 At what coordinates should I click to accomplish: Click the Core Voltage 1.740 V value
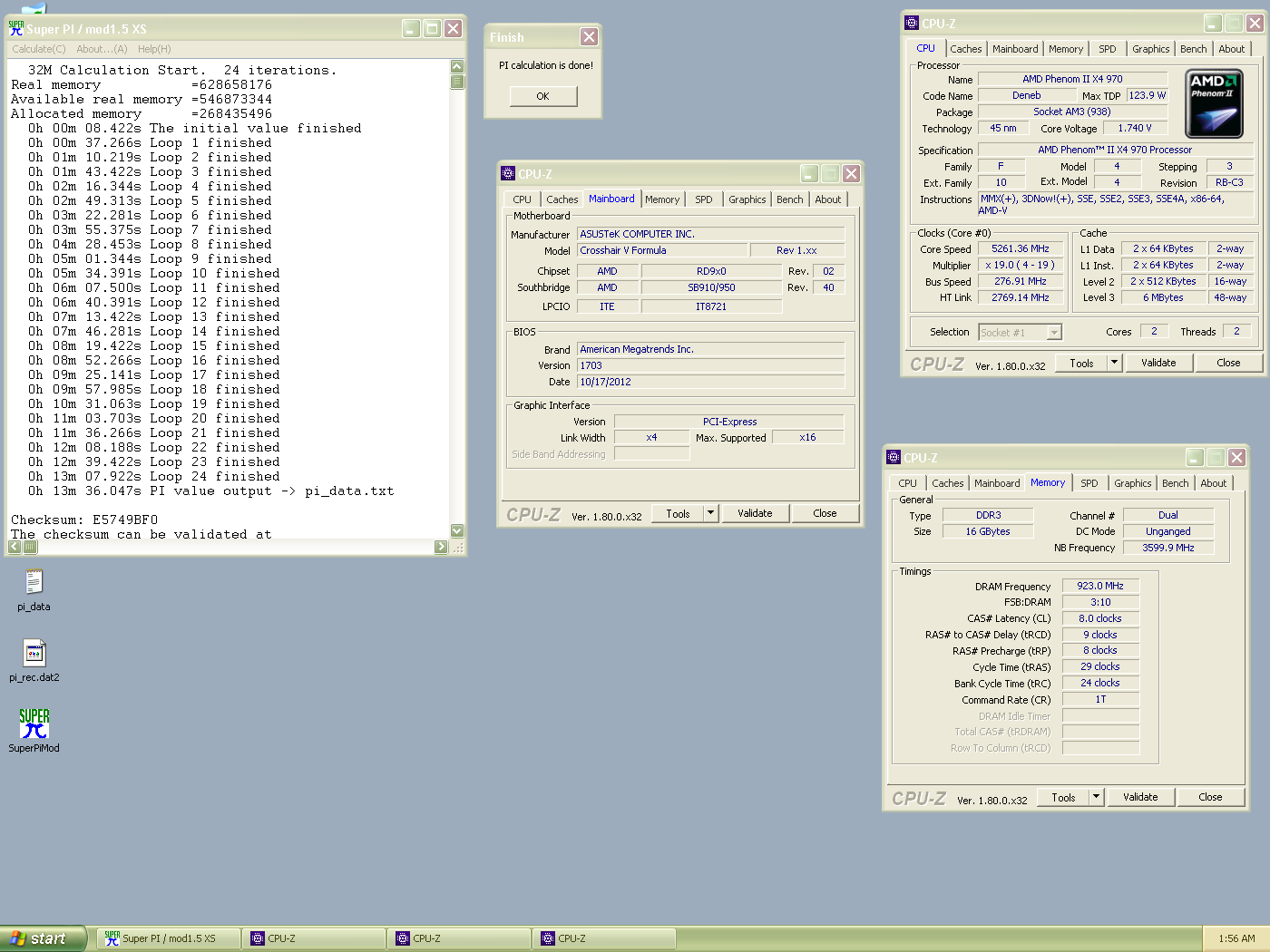[x=1135, y=129]
